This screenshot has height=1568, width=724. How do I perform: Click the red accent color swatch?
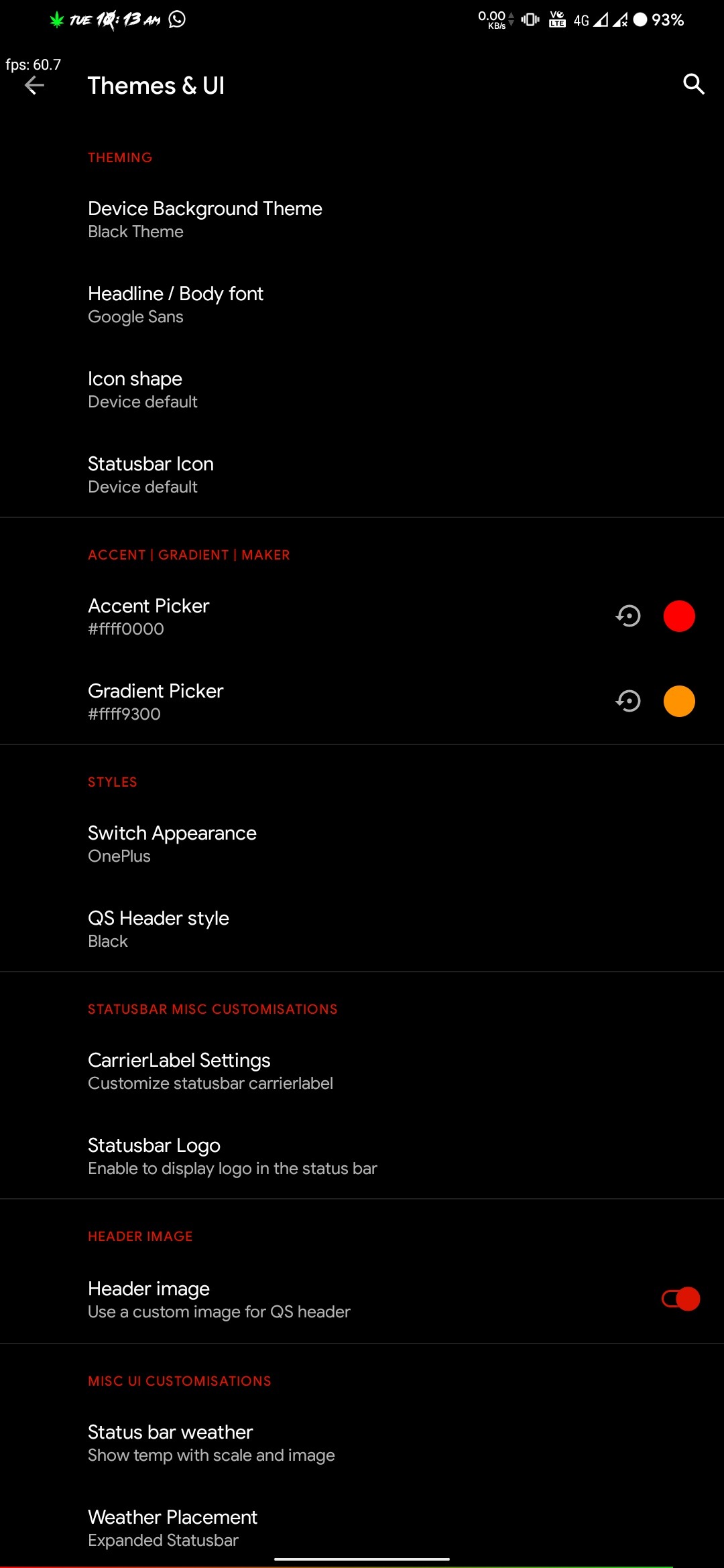tap(679, 616)
